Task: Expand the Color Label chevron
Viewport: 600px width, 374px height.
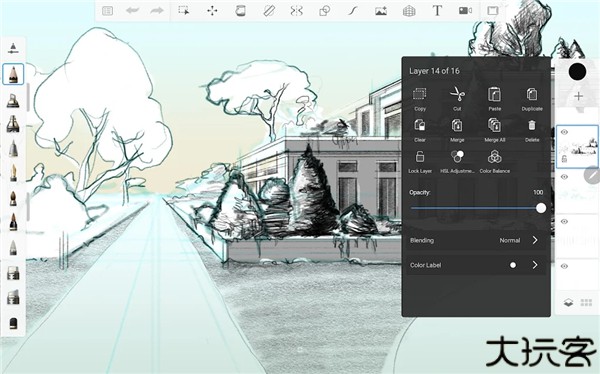Action: point(535,265)
